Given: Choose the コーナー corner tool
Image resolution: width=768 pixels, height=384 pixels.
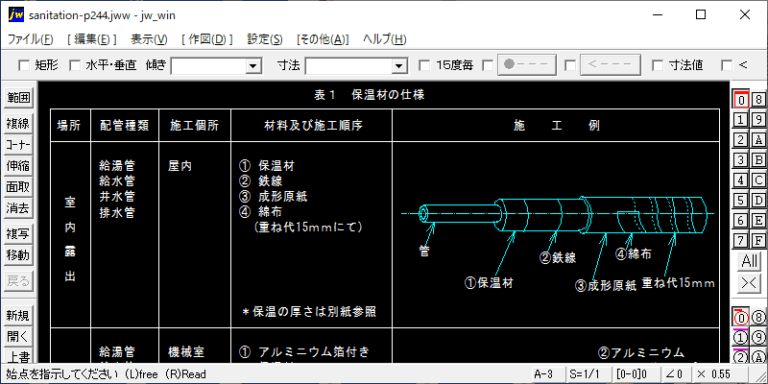Looking at the screenshot, I should pyautogui.click(x=18, y=145).
